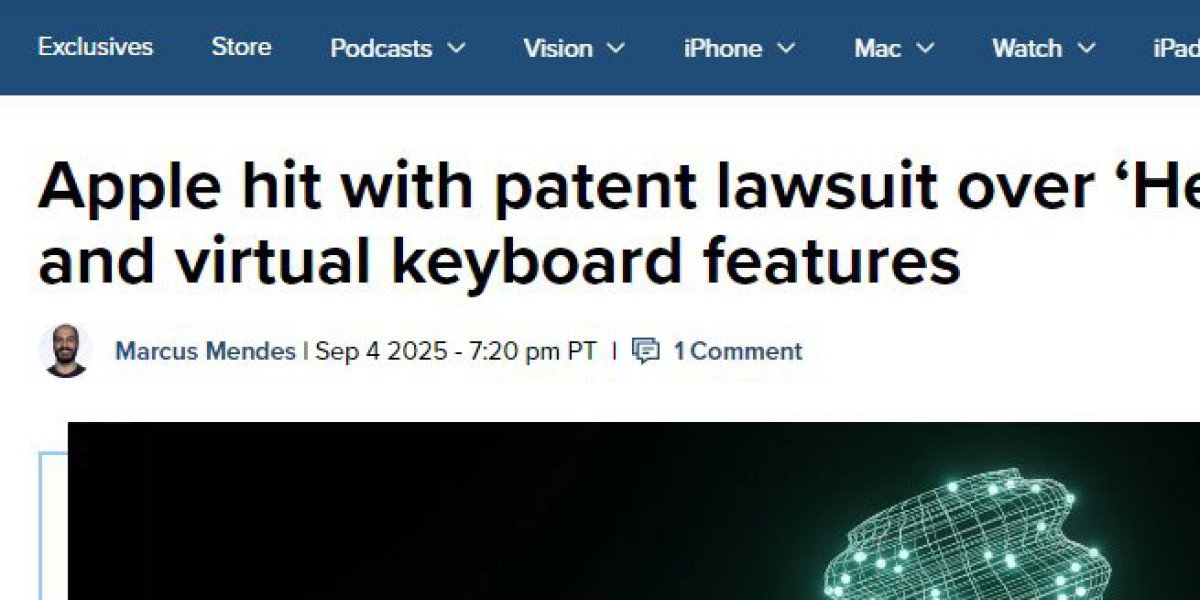This screenshot has height=600, width=1200.
Task: Click the Mac nav label
Action: click(x=877, y=48)
